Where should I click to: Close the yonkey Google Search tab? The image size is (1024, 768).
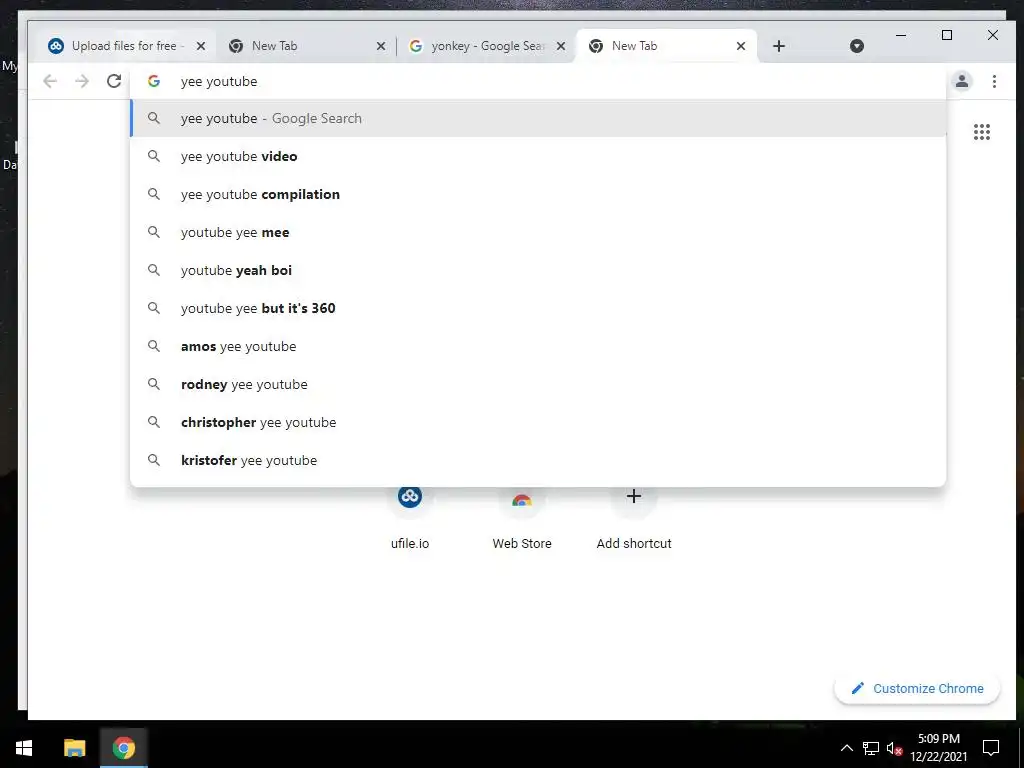click(560, 46)
